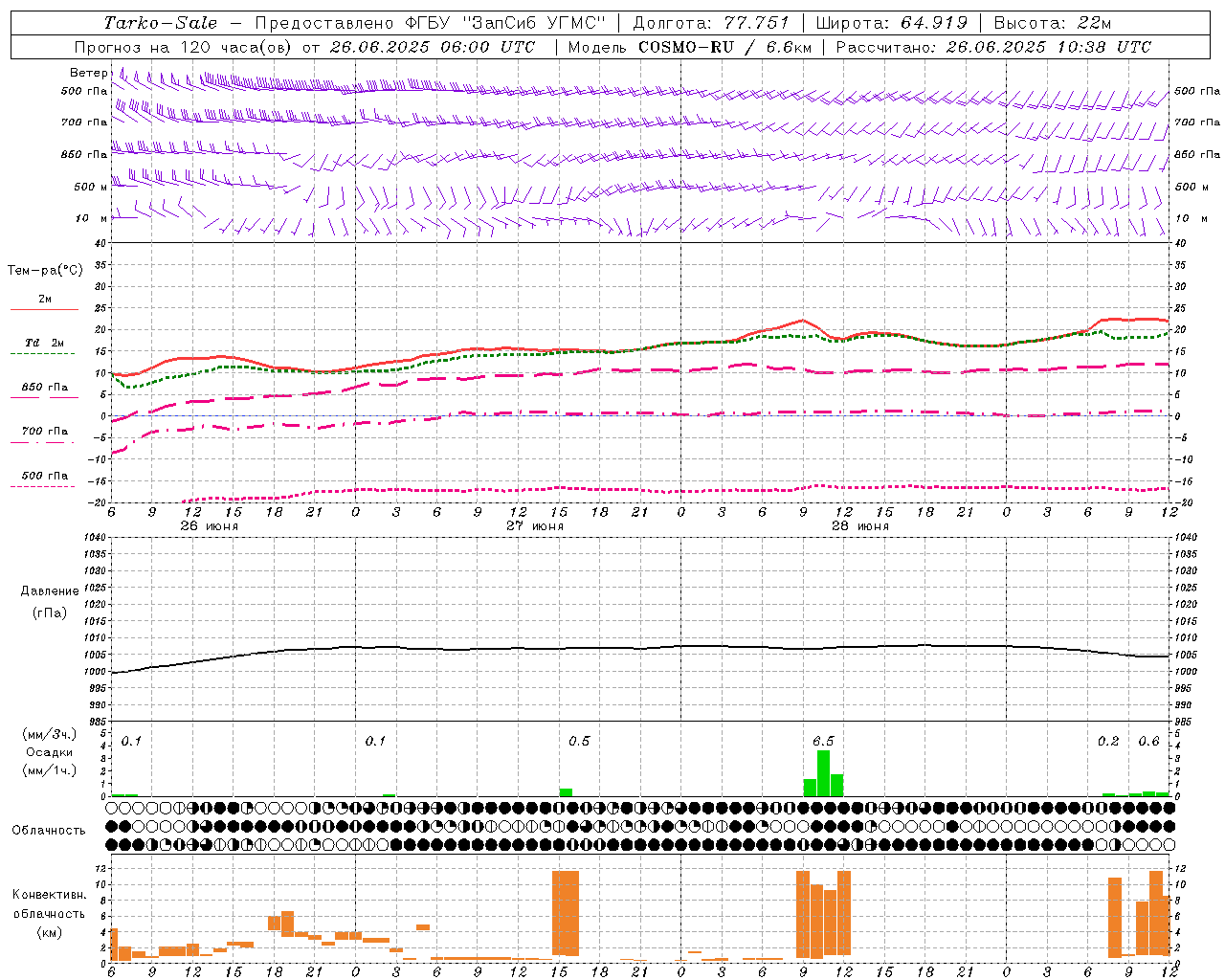Click the Ветер wind section label
Image resolution: width=1225 pixels, height=980 pixels.
pyautogui.click(x=88, y=73)
